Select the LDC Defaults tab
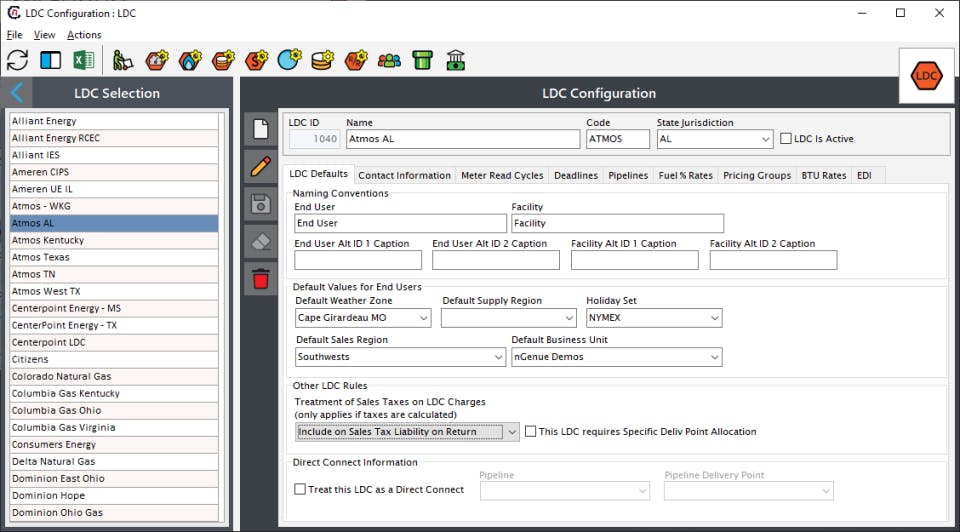 [x=318, y=174]
